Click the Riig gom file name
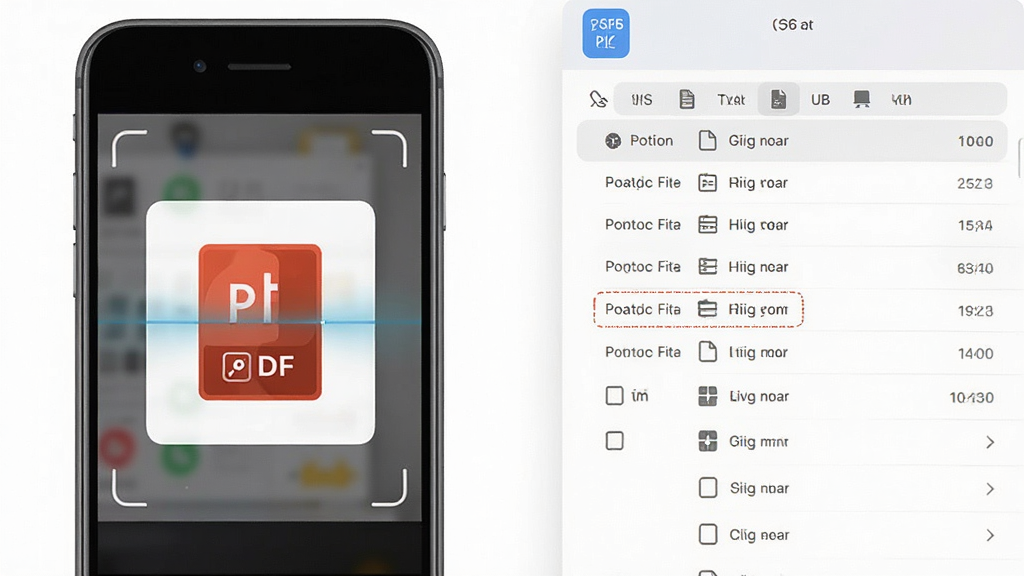The height and width of the screenshot is (576, 1024). (758, 310)
